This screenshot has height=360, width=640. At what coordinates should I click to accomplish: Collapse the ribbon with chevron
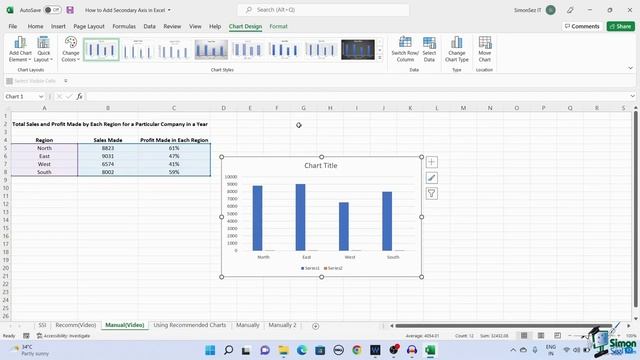[x=631, y=68]
